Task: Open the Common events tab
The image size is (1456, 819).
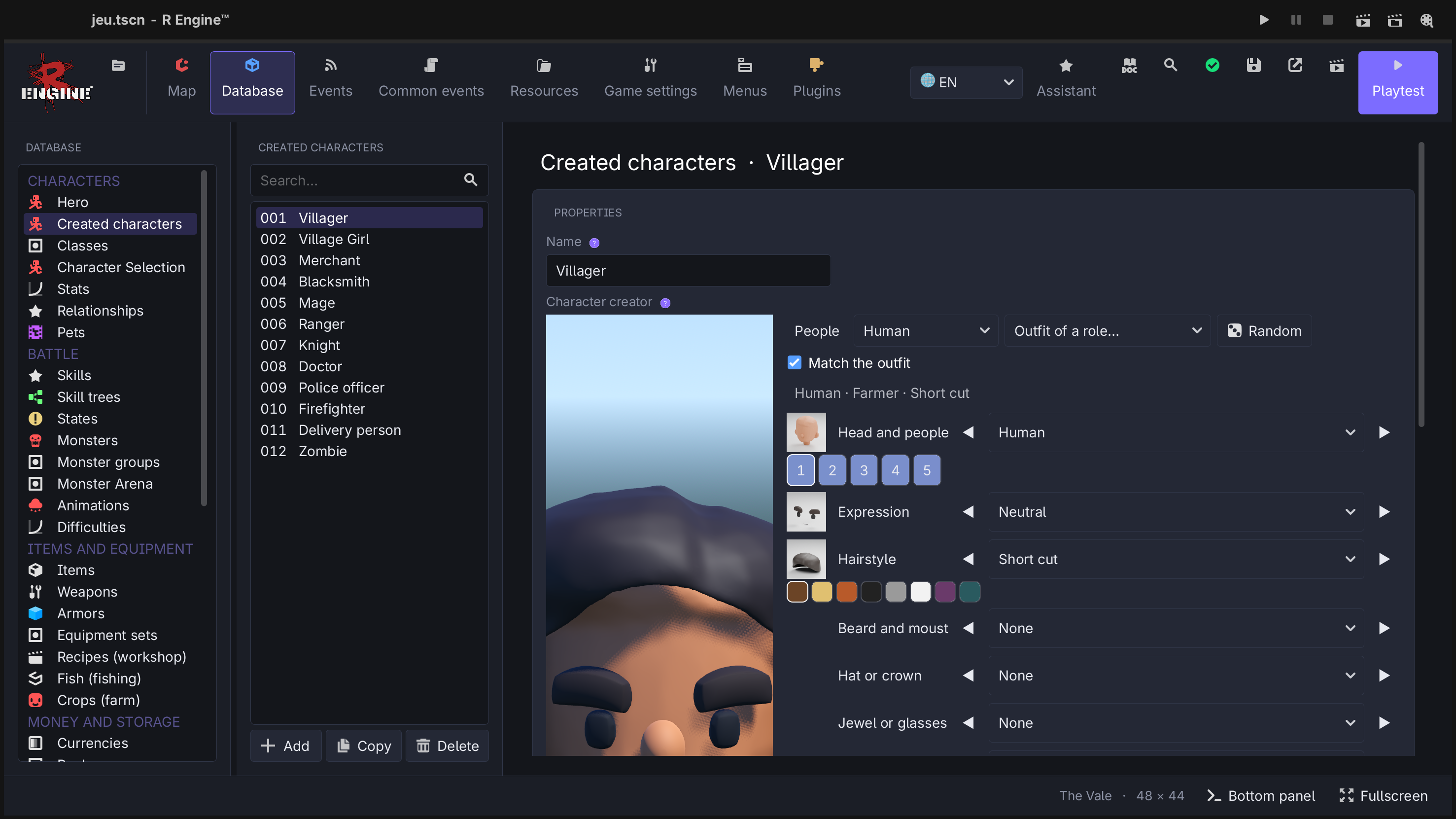Action: [x=431, y=82]
